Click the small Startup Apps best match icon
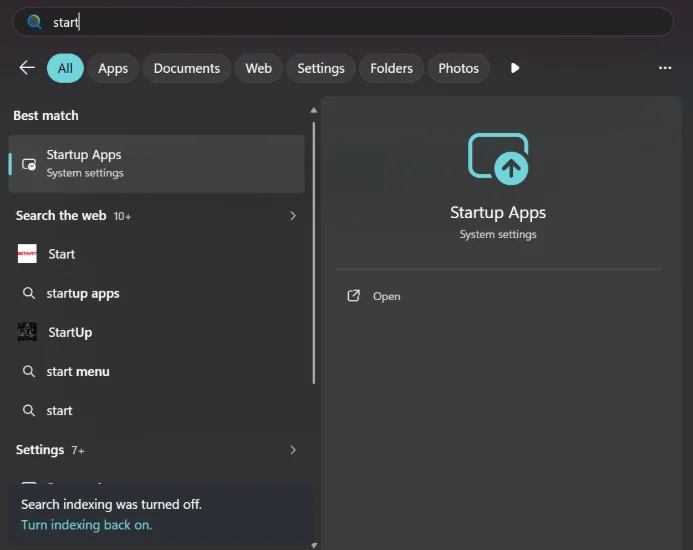This screenshot has height=550, width=693. click(x=29, y=164)
